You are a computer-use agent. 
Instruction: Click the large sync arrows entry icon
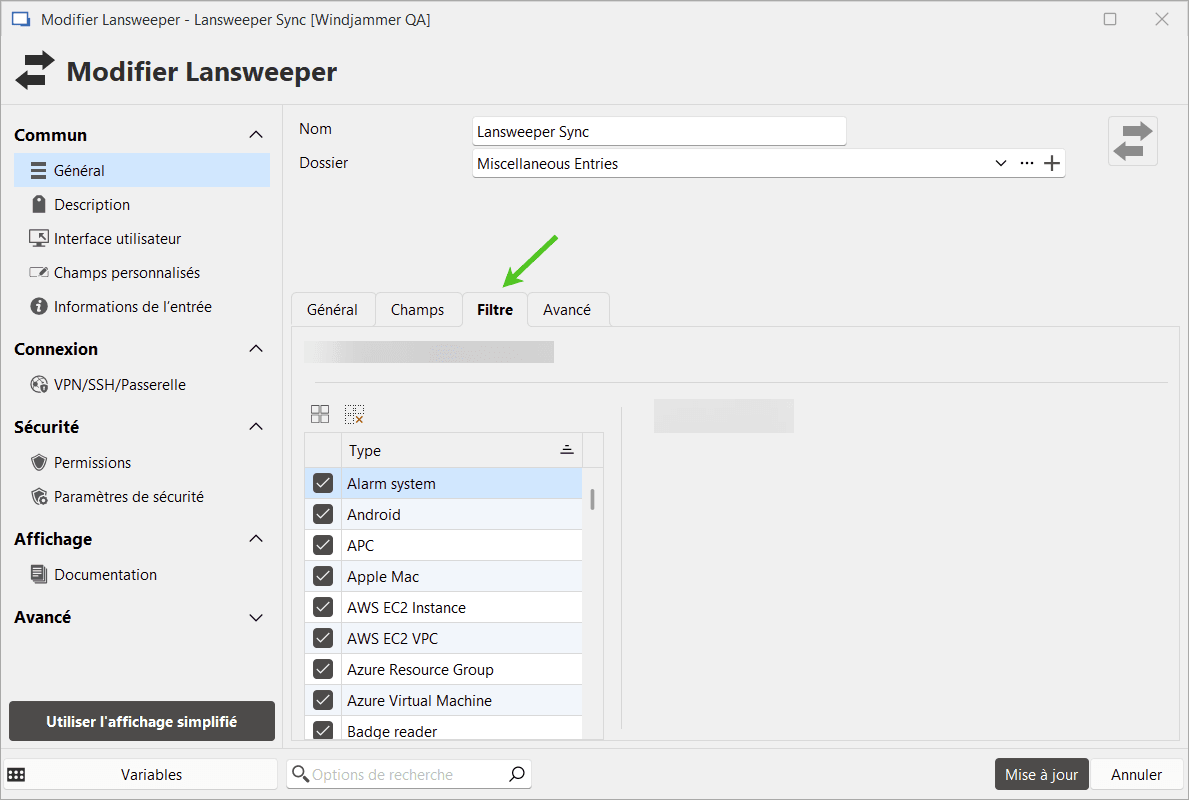[1132, 141]
